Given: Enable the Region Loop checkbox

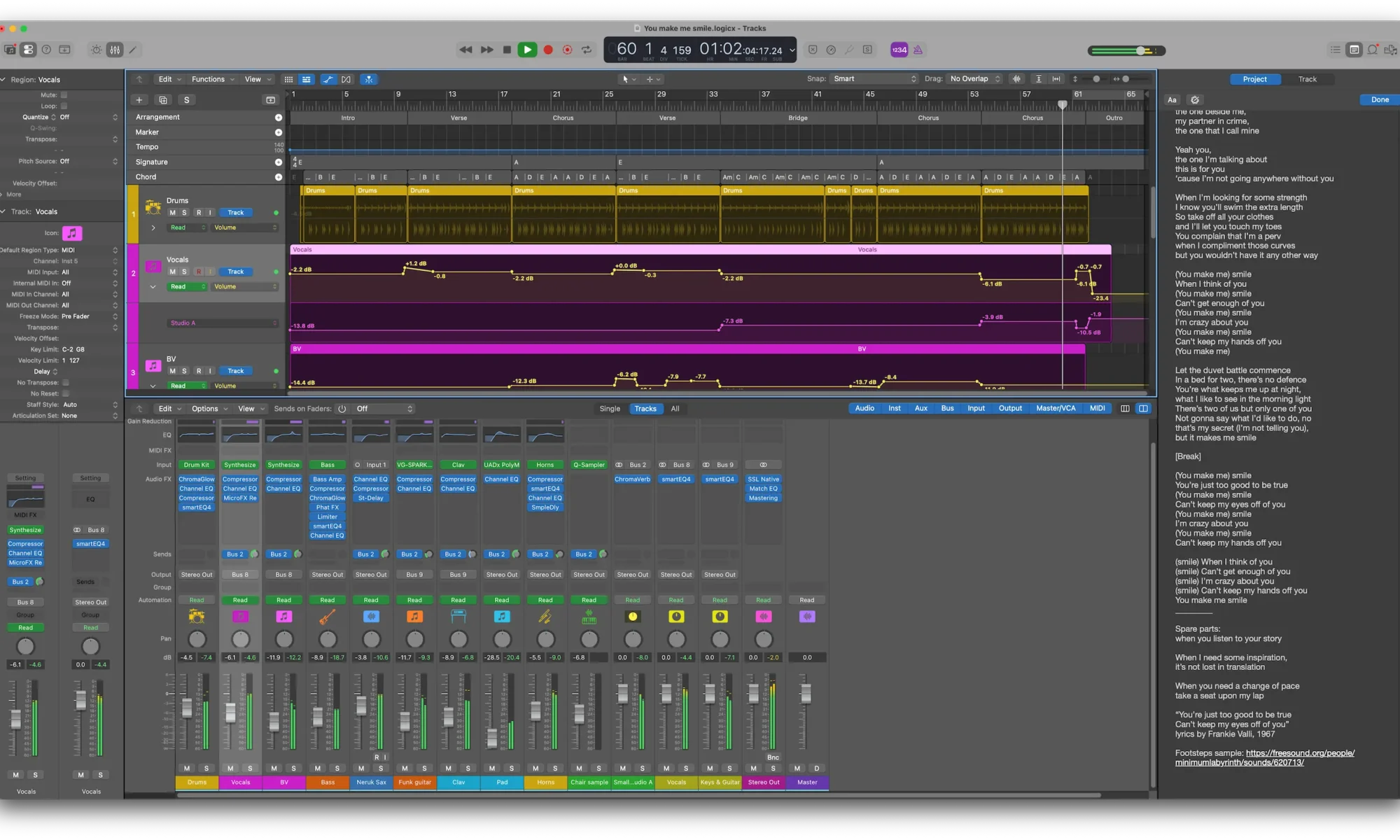Looking at the screenshot, I should pyautogui.click(x=64, y=106).
